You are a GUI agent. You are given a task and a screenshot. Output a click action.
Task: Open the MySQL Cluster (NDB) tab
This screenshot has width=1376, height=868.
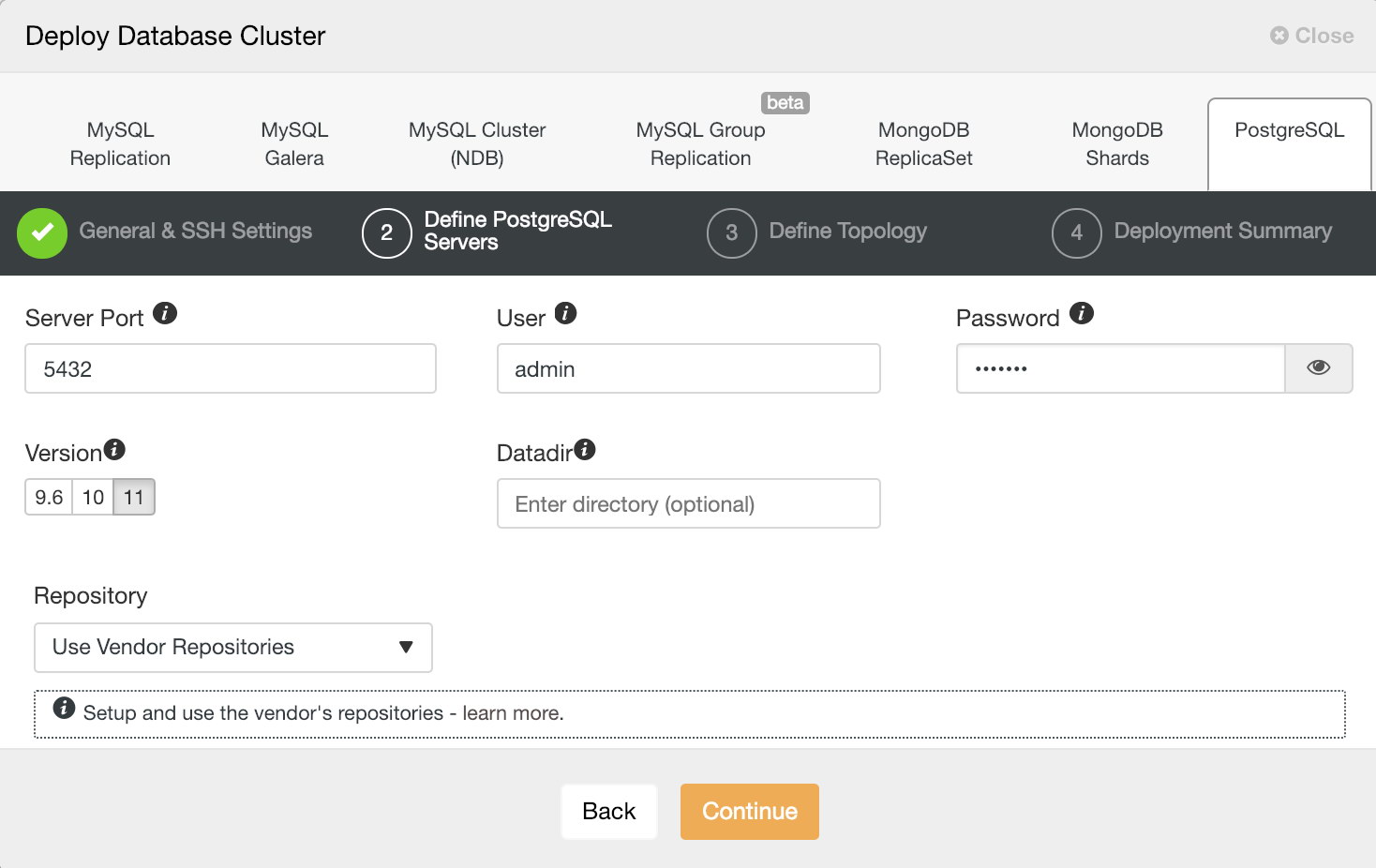477,144
